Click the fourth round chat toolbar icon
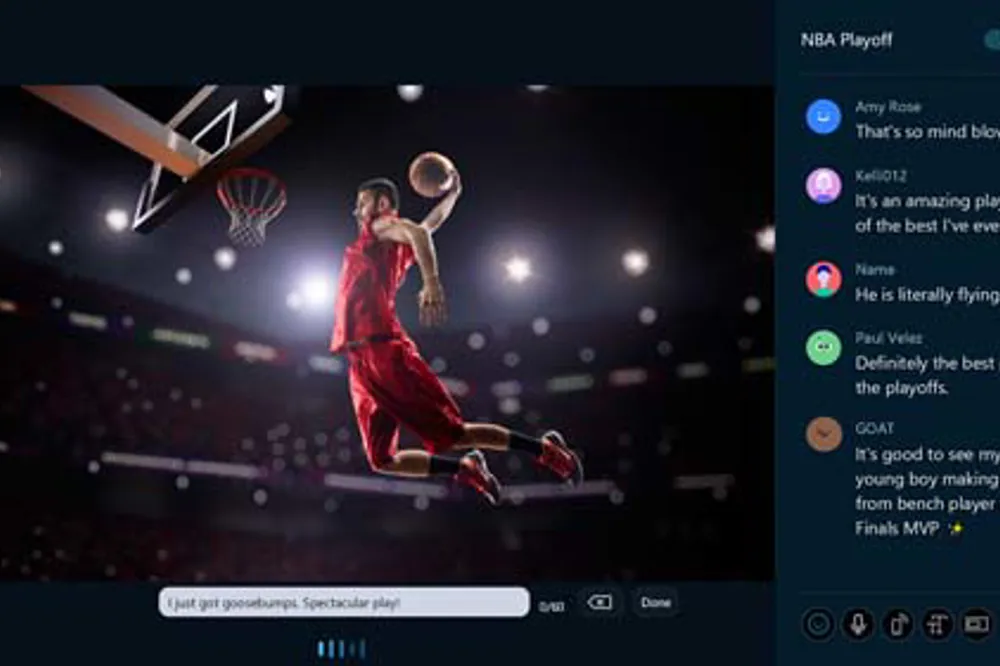Image resolution: width=1000 pixels, height=666 pixels. pyautogui.click(x=937, y=624)
